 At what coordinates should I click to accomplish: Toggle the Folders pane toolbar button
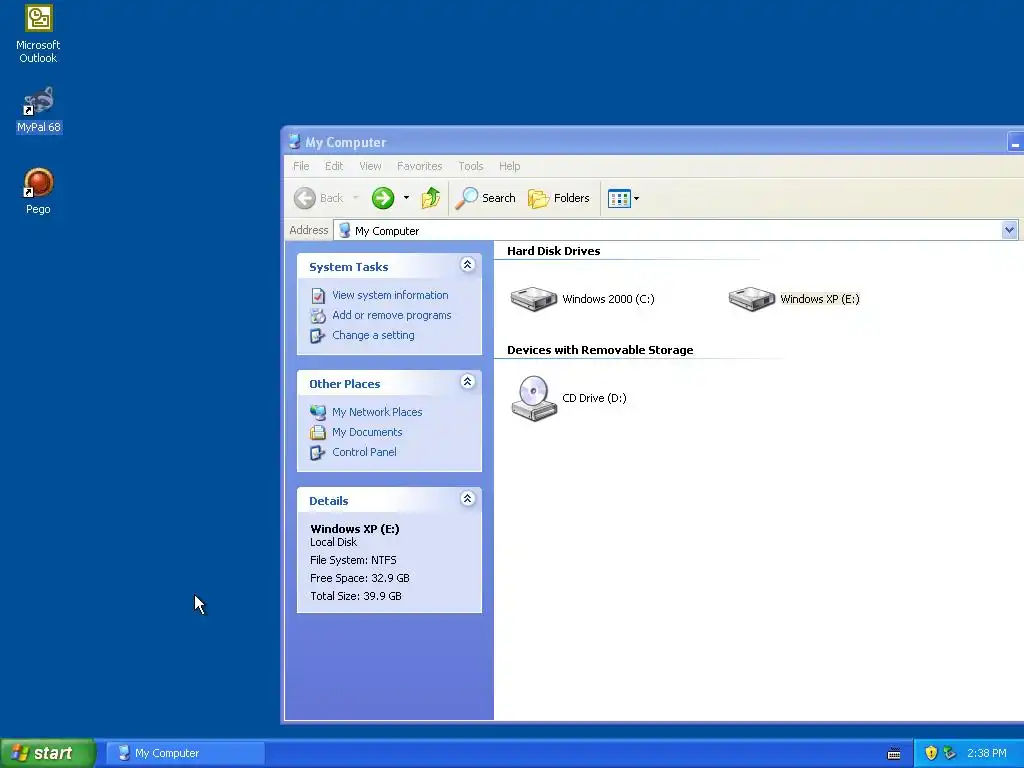(x=558, y=198)
